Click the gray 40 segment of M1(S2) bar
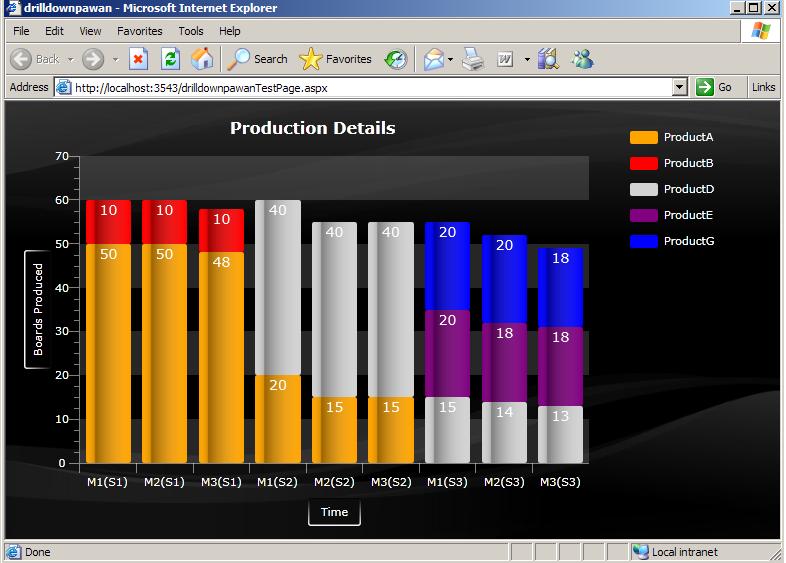 pos(278,287)
